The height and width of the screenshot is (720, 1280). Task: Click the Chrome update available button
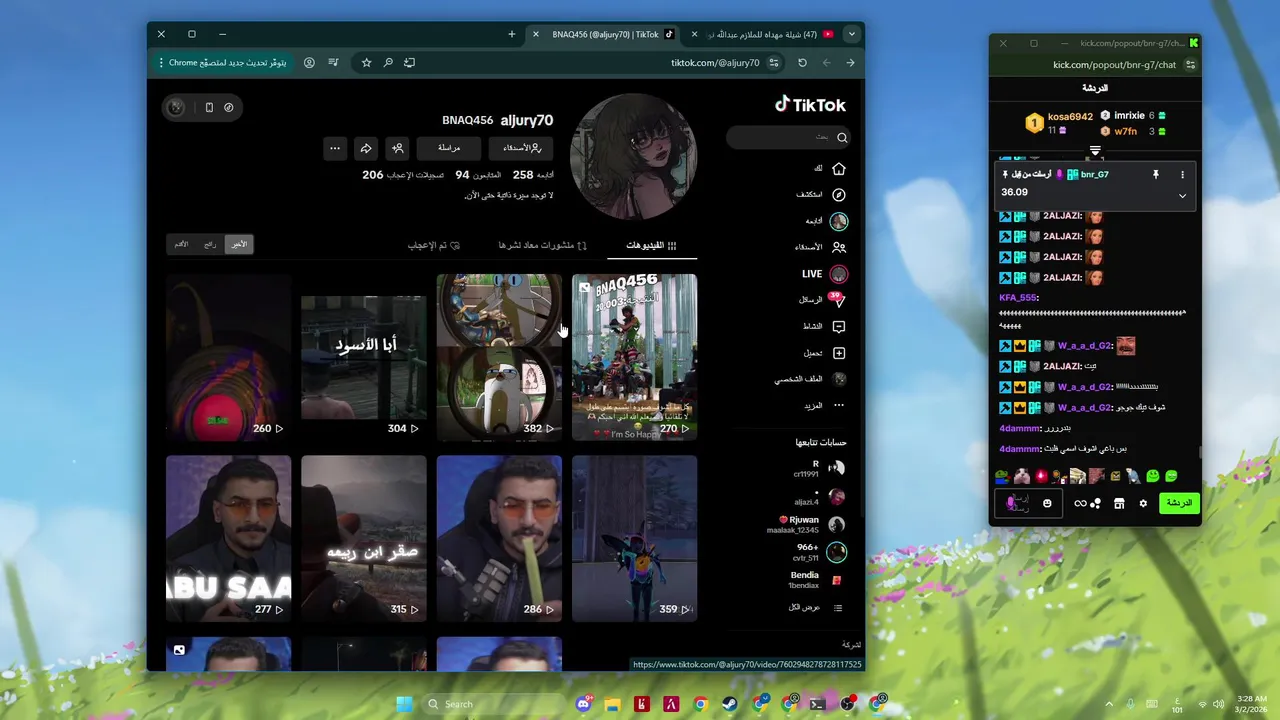coord(222,62)
